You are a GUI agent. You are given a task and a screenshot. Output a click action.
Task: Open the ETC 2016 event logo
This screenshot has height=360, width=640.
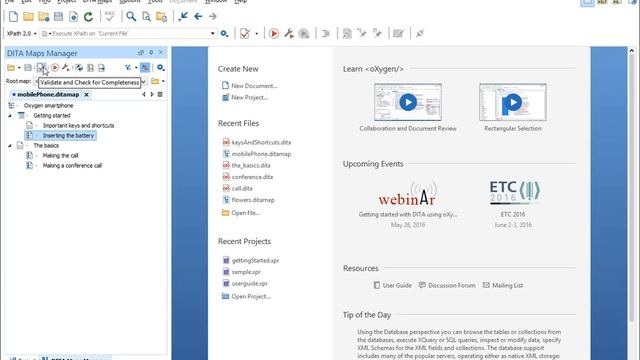point(514,192)
